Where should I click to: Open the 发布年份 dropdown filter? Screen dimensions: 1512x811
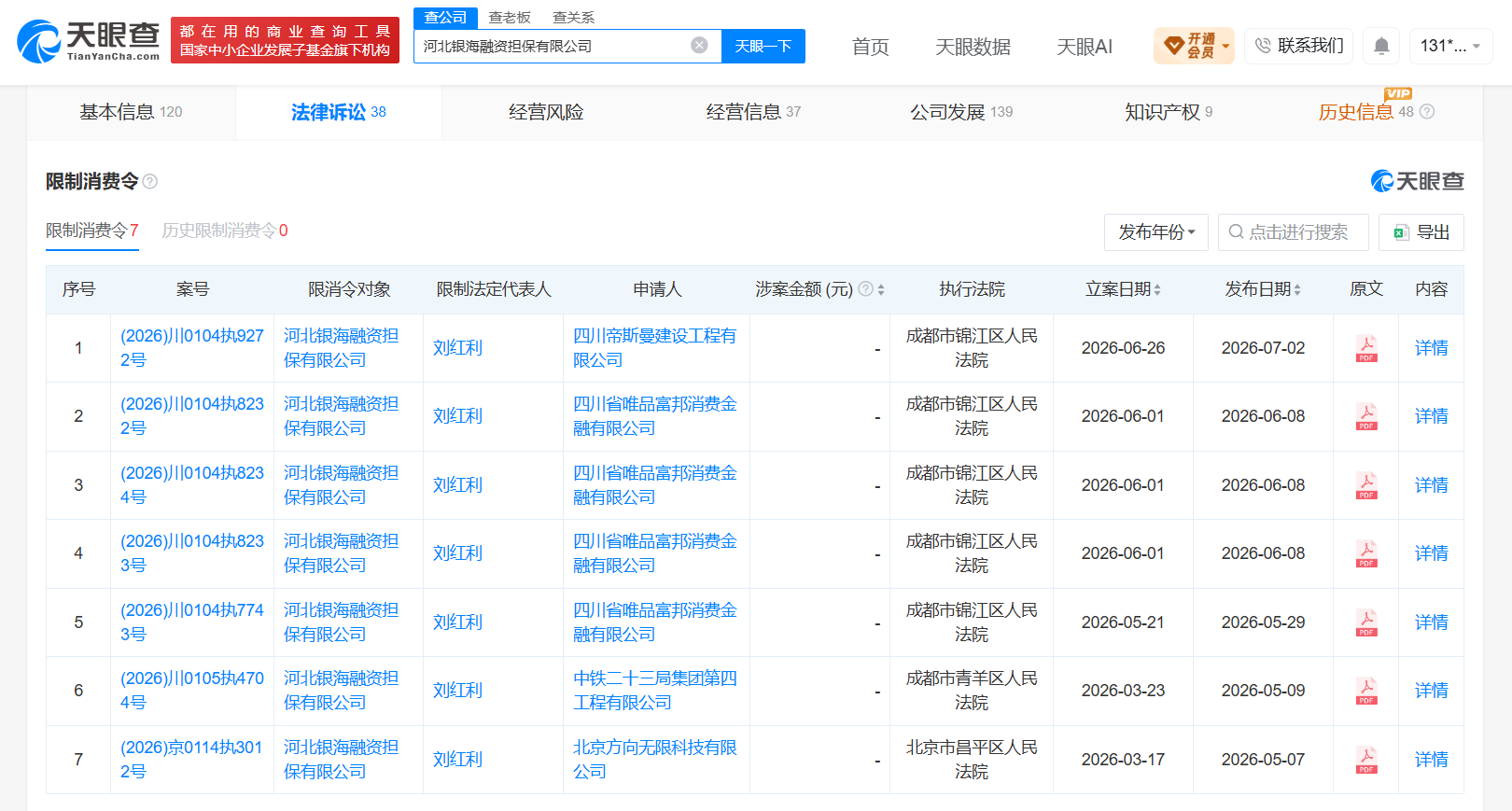tap(1156, 232)
